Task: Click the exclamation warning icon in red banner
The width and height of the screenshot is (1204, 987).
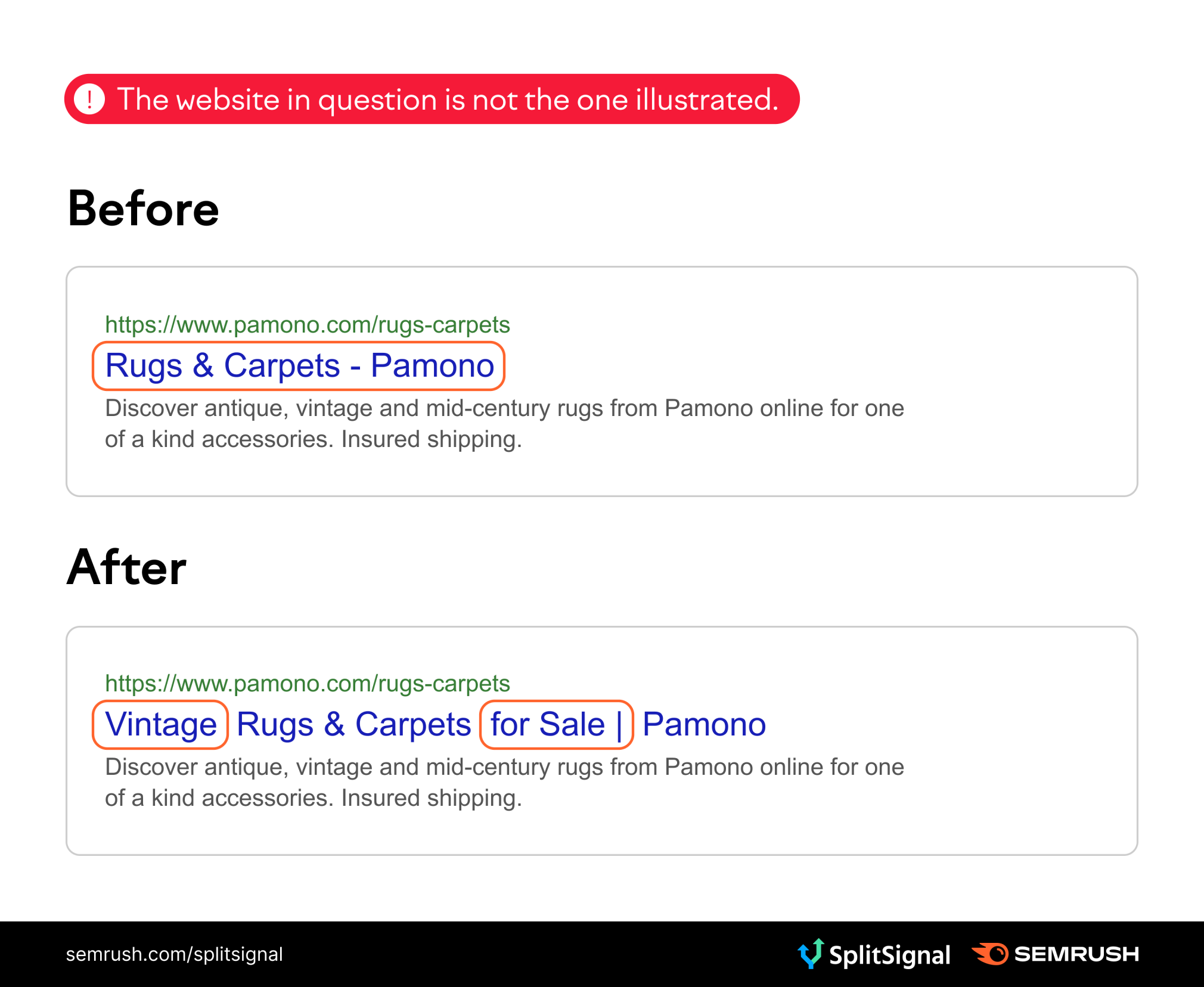Action: pyautogui.click(x=89, y=99)
